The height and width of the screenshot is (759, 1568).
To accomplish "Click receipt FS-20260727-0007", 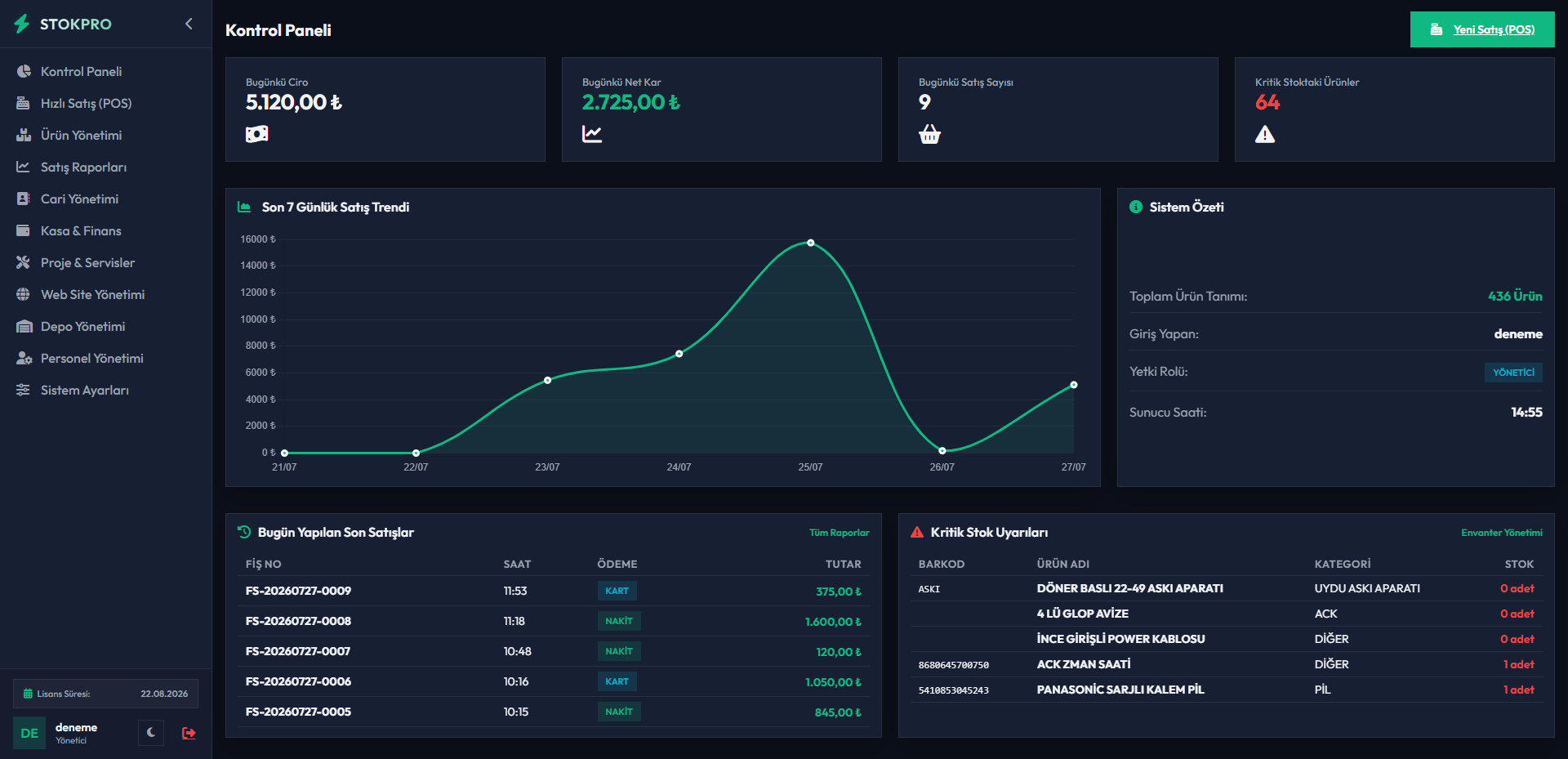I will coord(298,651).
